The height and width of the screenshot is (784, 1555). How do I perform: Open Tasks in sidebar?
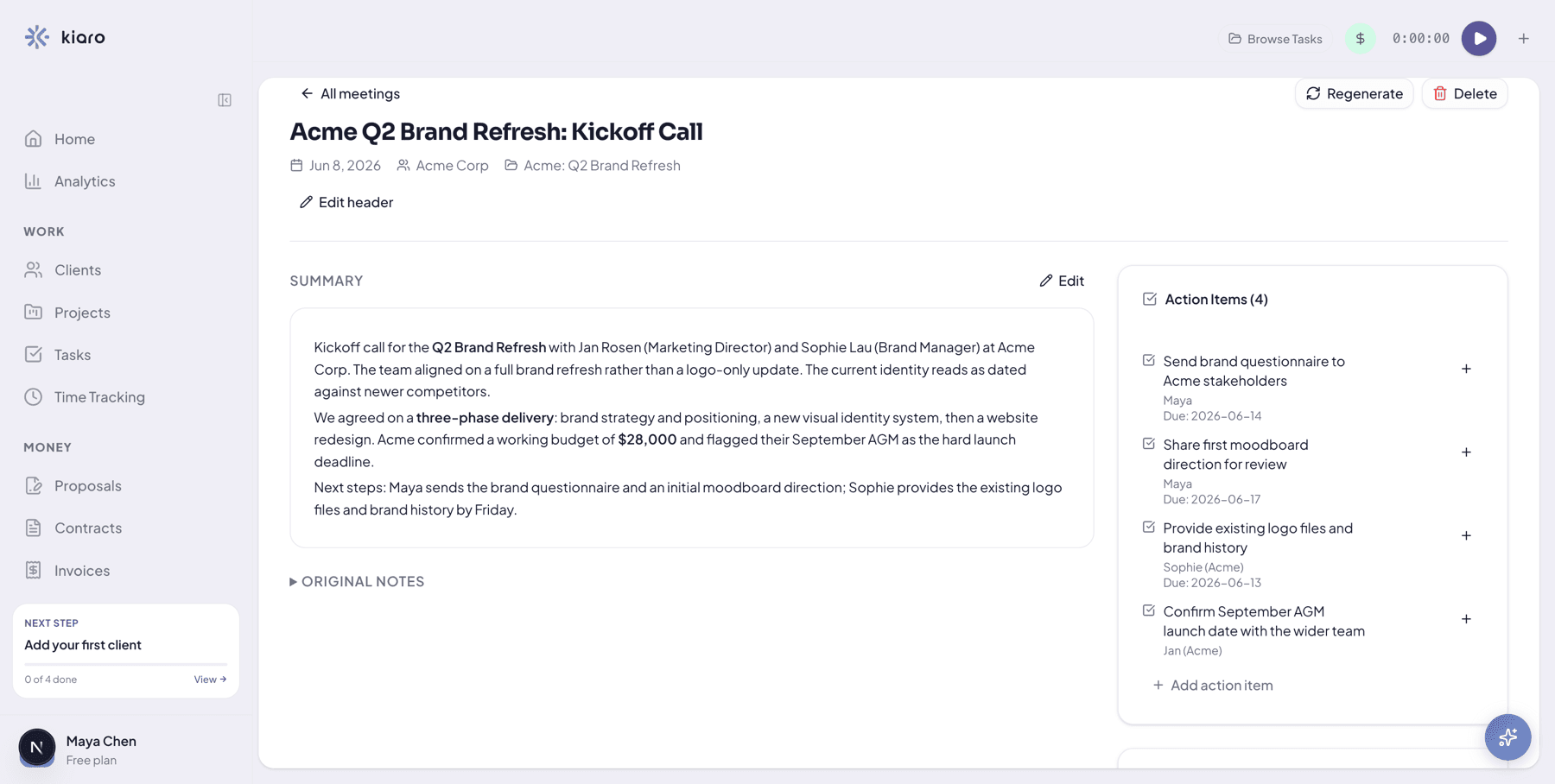[x=58, y=355]
